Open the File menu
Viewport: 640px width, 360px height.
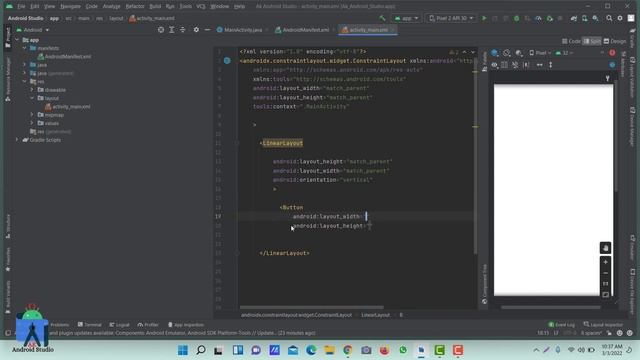point(21,7)
